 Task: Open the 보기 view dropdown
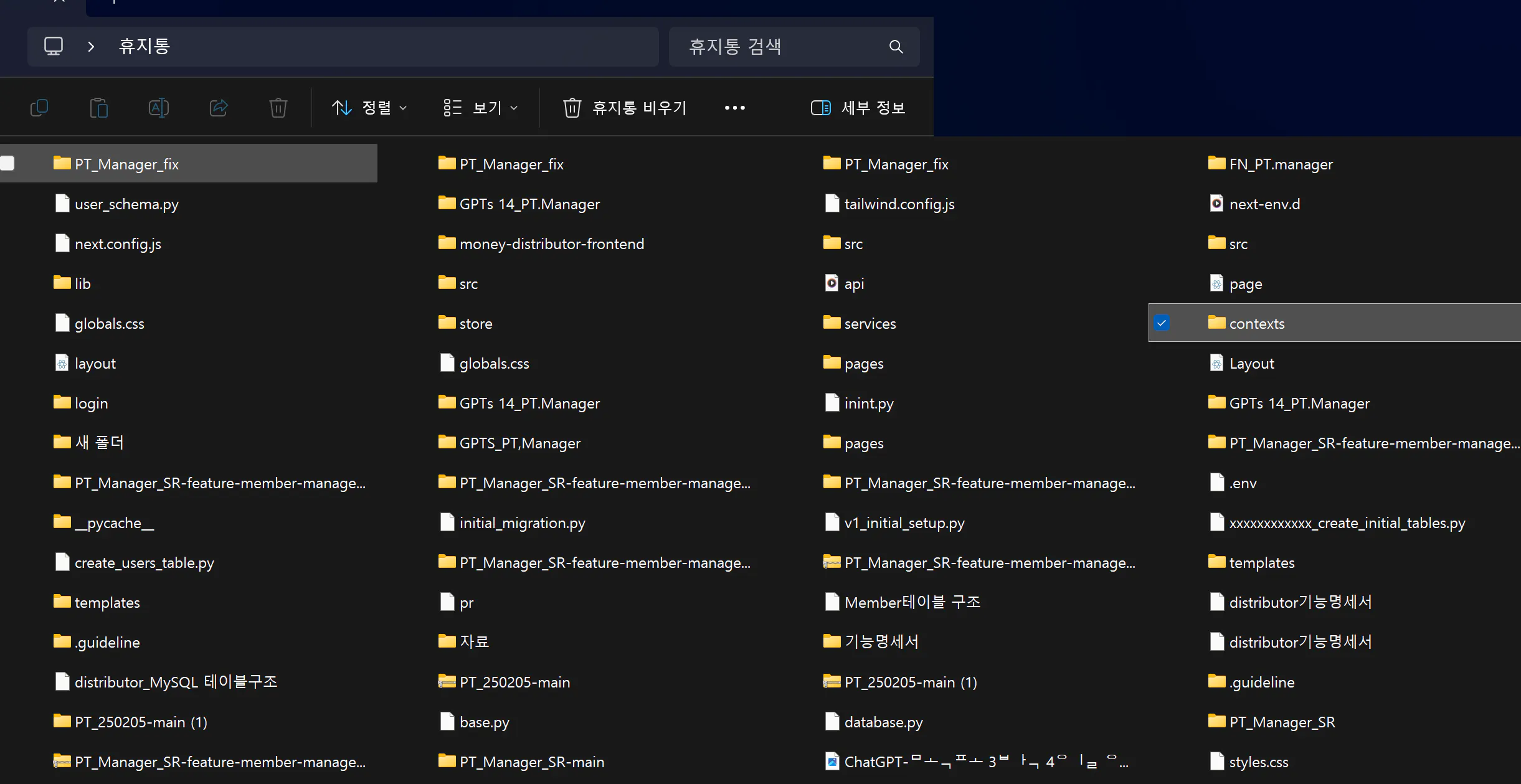pos(480,108)
